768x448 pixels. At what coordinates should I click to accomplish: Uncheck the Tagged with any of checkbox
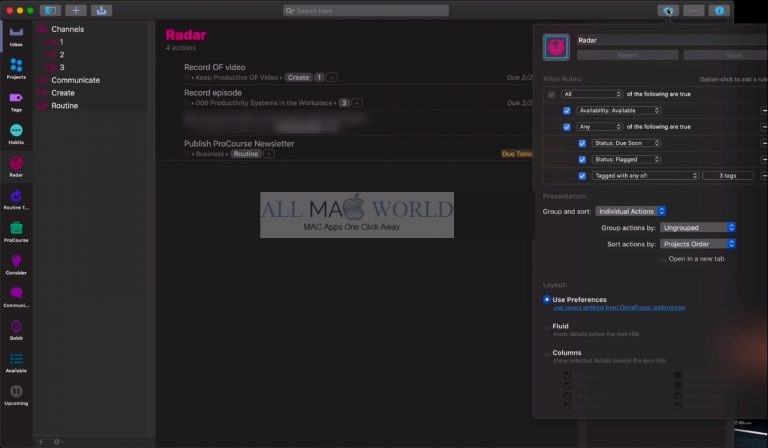tap(582, 176)
